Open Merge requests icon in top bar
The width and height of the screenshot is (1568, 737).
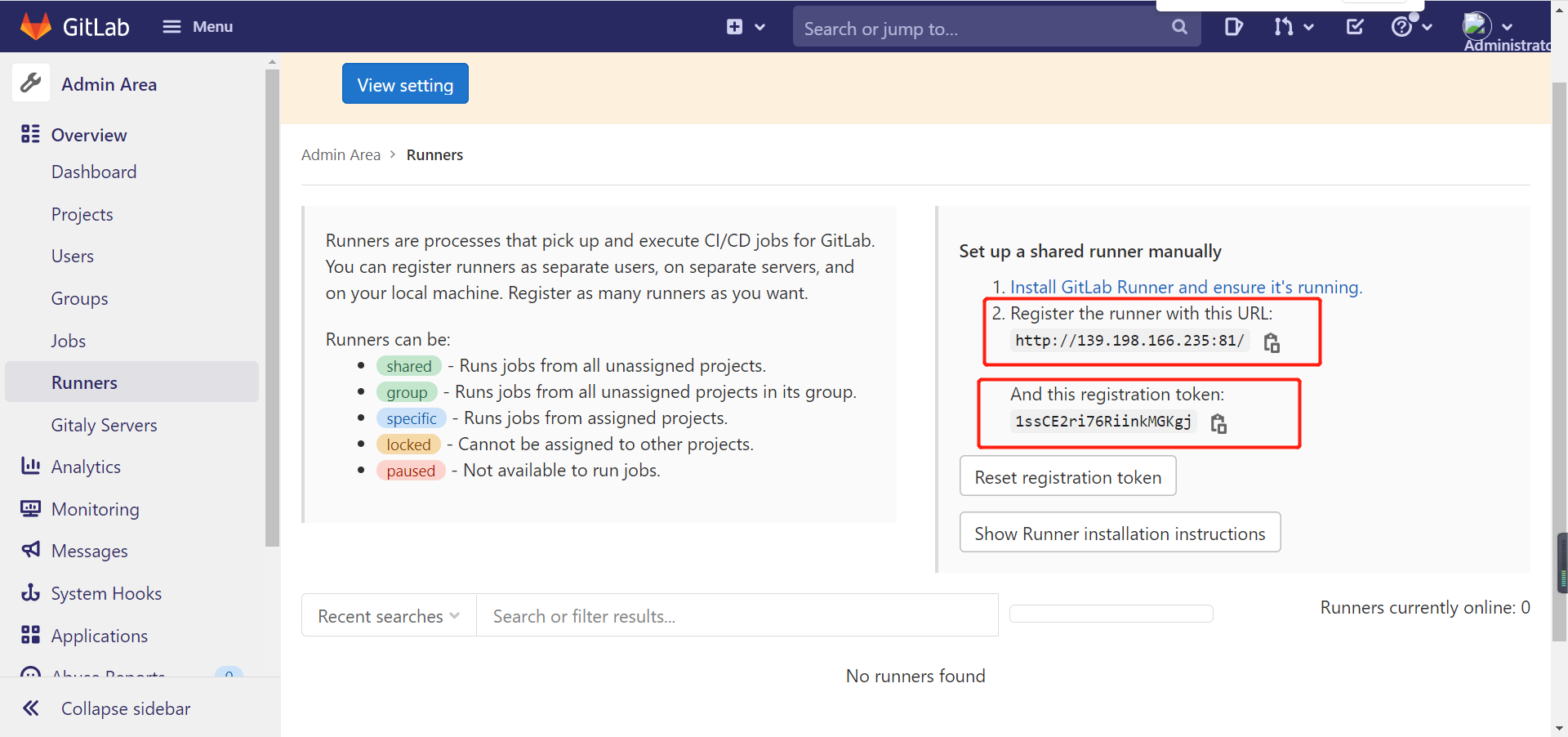pos(1284,27)
